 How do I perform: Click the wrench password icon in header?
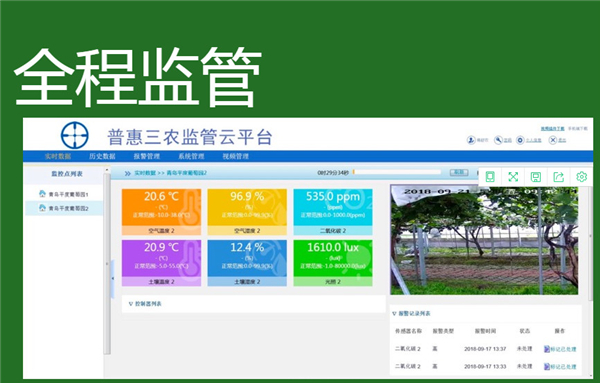coord(498,140)
